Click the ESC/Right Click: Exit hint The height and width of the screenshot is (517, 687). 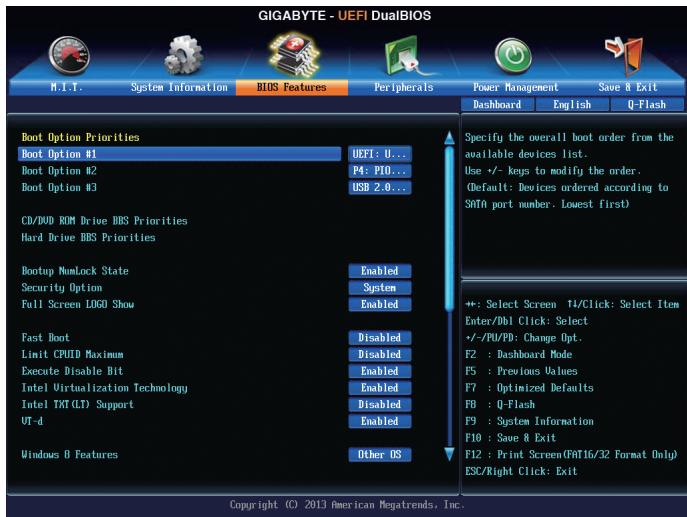[521, 471]
